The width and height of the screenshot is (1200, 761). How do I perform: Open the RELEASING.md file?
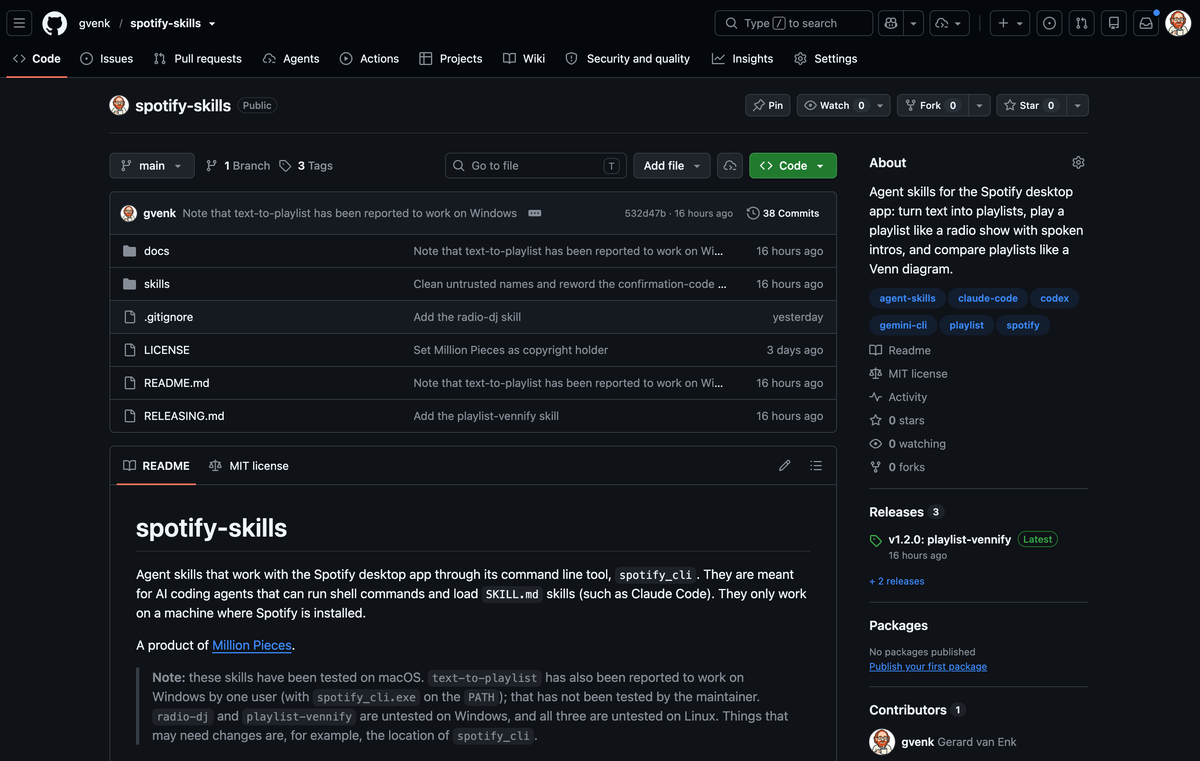click(184, 416)
